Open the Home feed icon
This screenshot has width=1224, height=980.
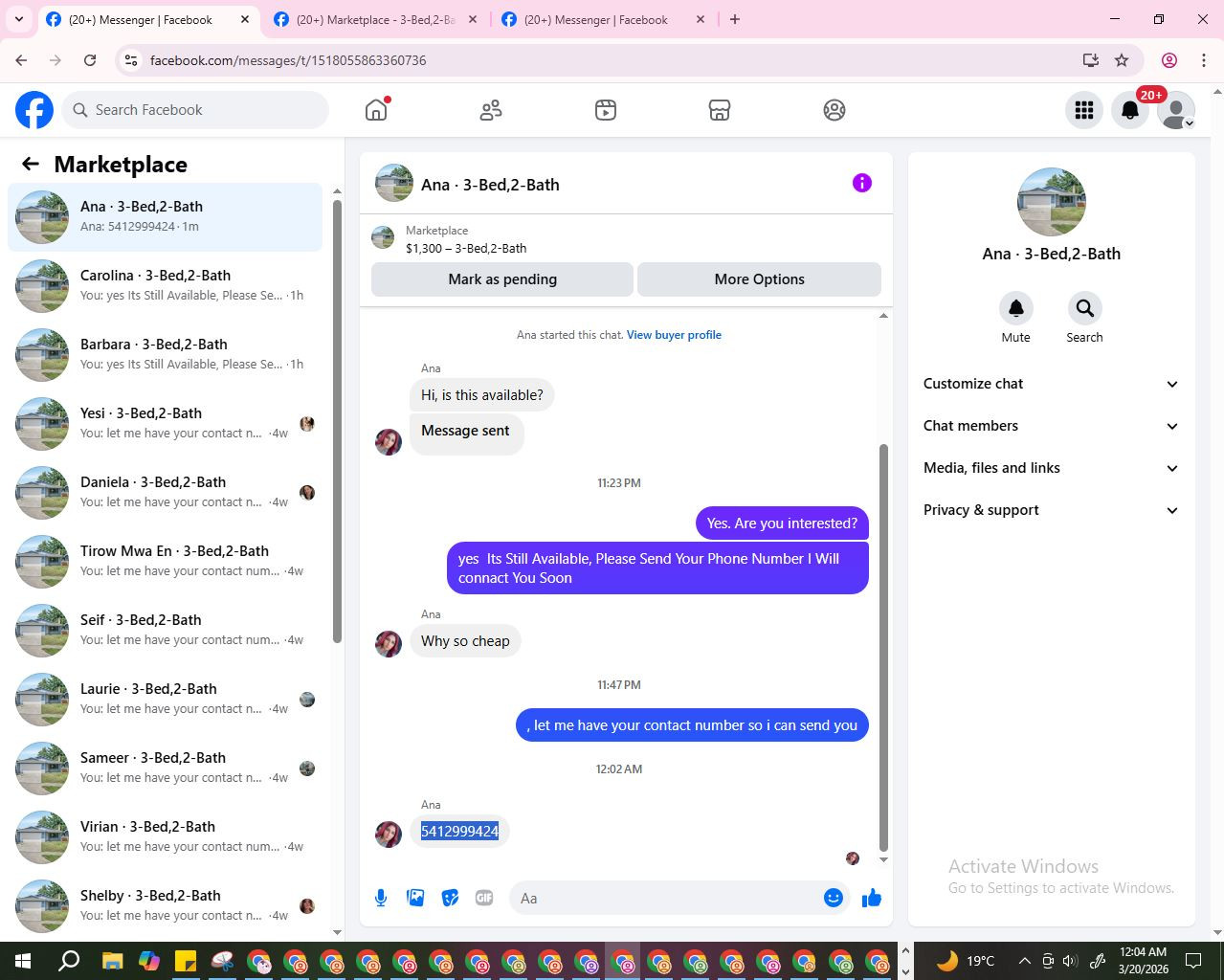pyautogui.click(x=376, y=110)
